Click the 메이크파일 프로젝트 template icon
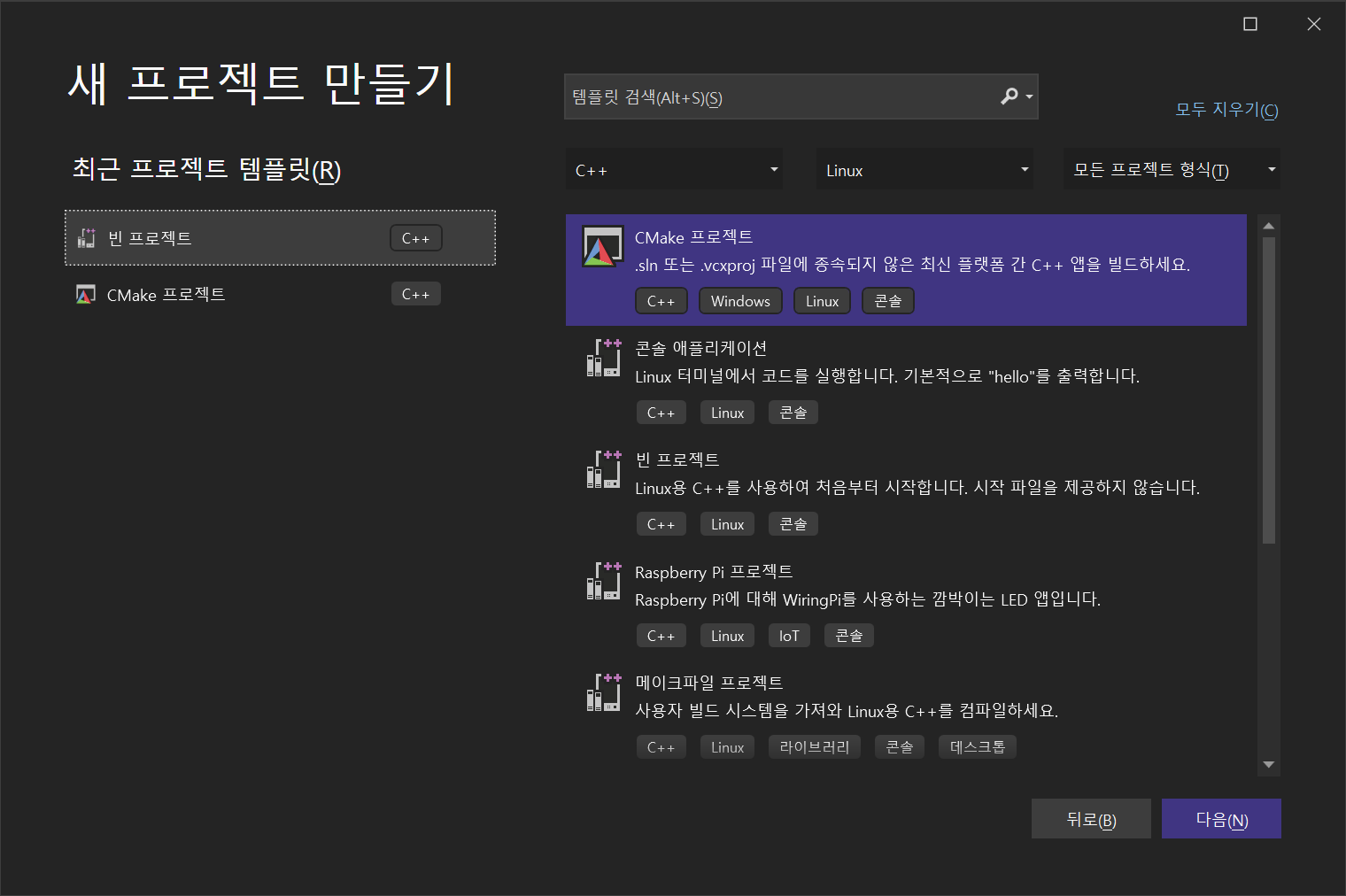This screenshot has width=1346, height=896. tap(603, 692)
